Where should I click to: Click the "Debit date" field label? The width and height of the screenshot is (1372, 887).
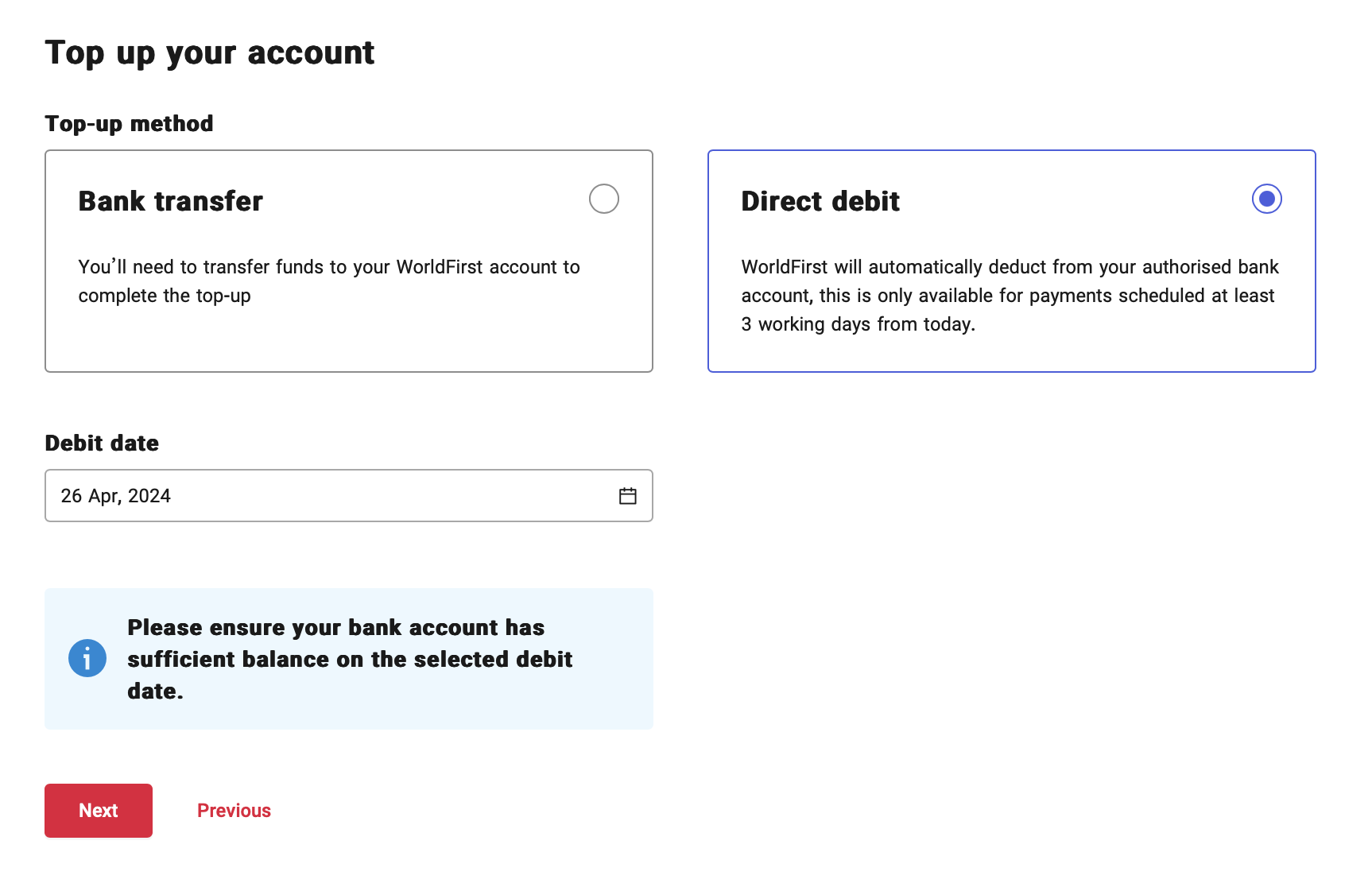102,443
